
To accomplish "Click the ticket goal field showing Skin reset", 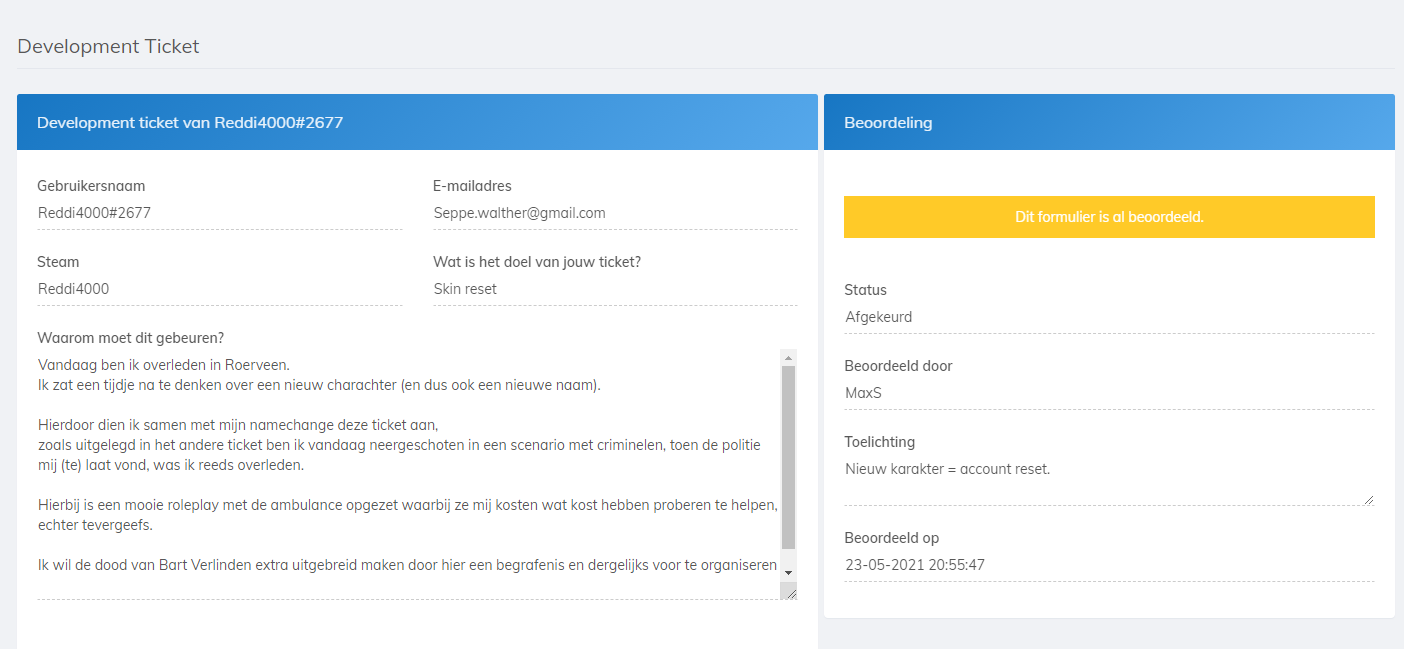I will click(614, 289).
